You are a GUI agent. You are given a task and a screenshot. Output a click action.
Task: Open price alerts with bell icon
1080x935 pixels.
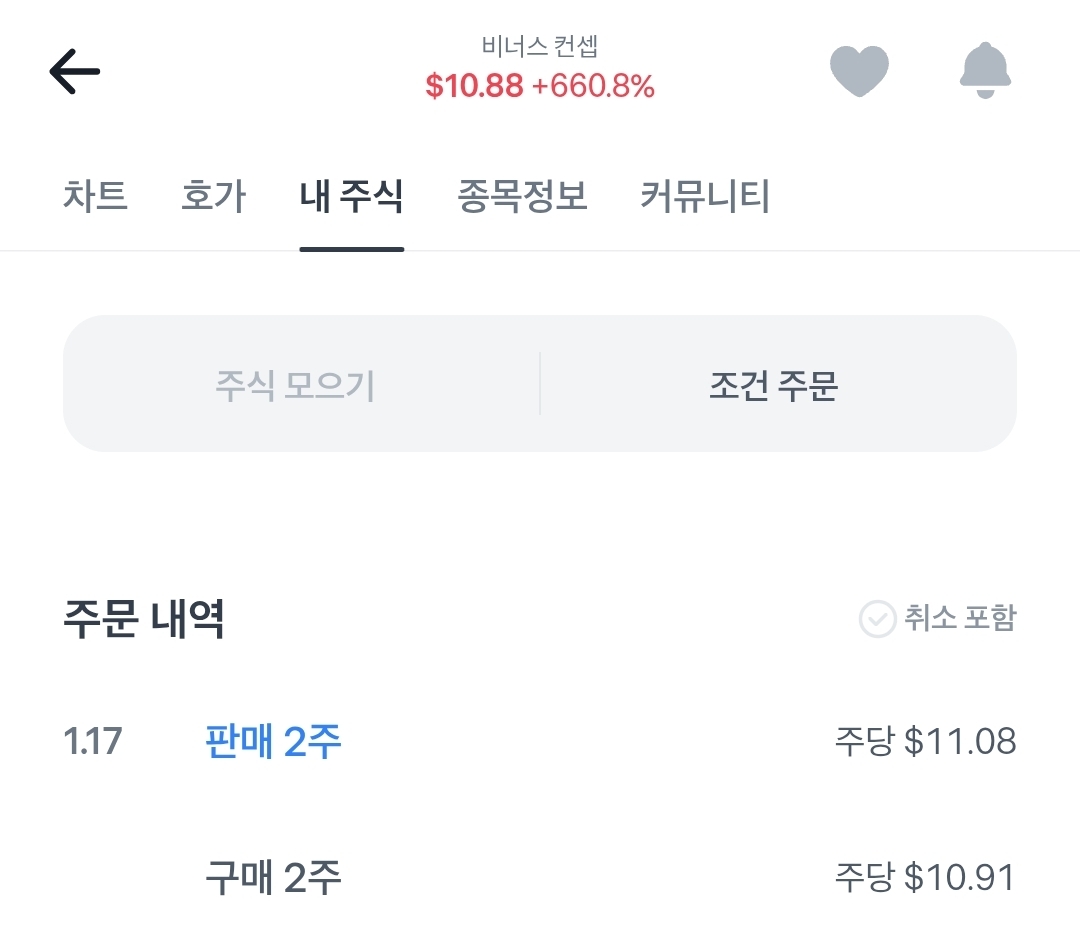tap(985, 71)
